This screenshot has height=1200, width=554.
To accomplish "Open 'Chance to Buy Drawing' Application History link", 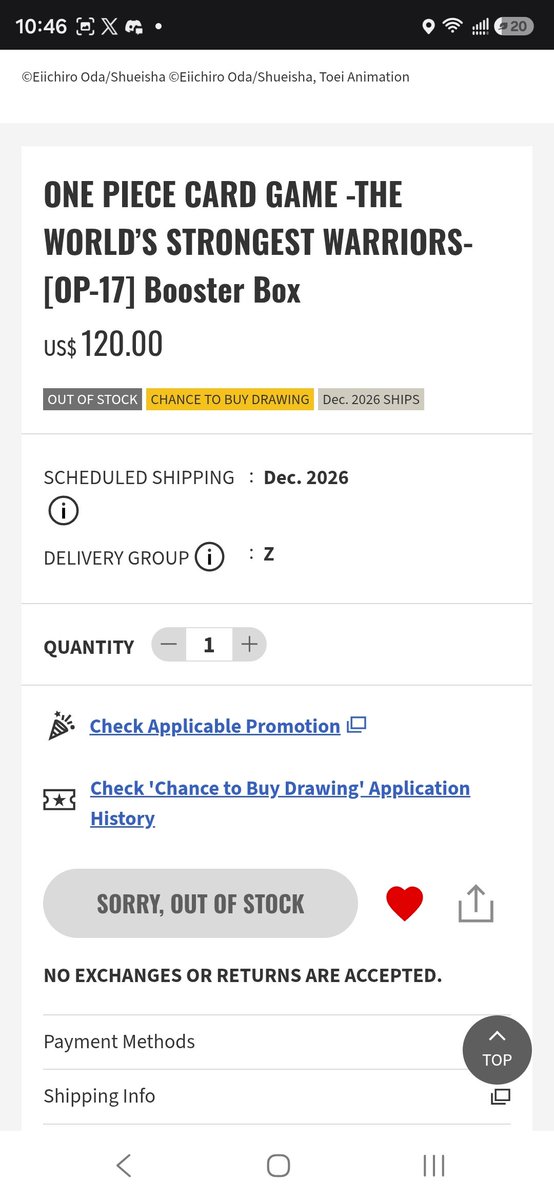I will [280, 803].
